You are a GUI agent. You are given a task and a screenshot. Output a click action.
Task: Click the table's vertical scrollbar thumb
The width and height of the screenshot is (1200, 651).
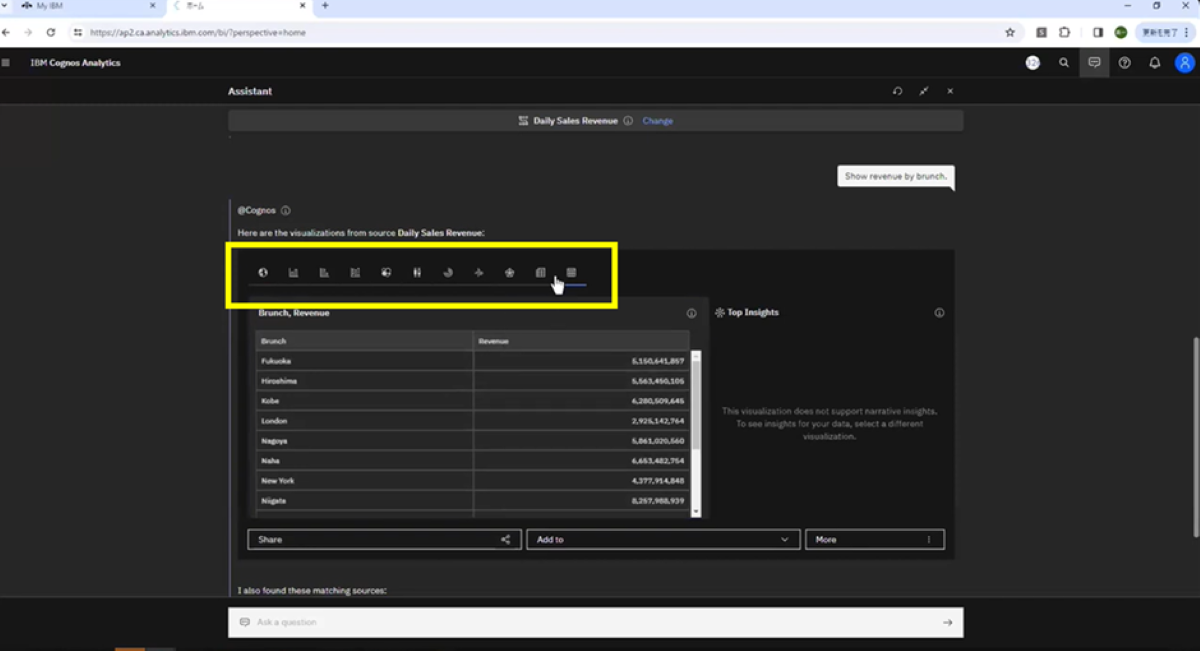(697, 404)
